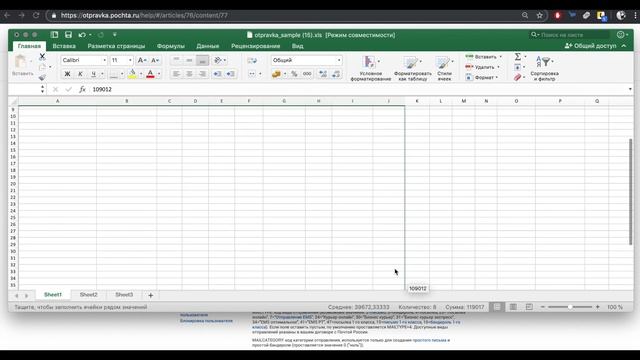Undo the last action in Excel
640x360 pixels.
click(x=82, y=35)
